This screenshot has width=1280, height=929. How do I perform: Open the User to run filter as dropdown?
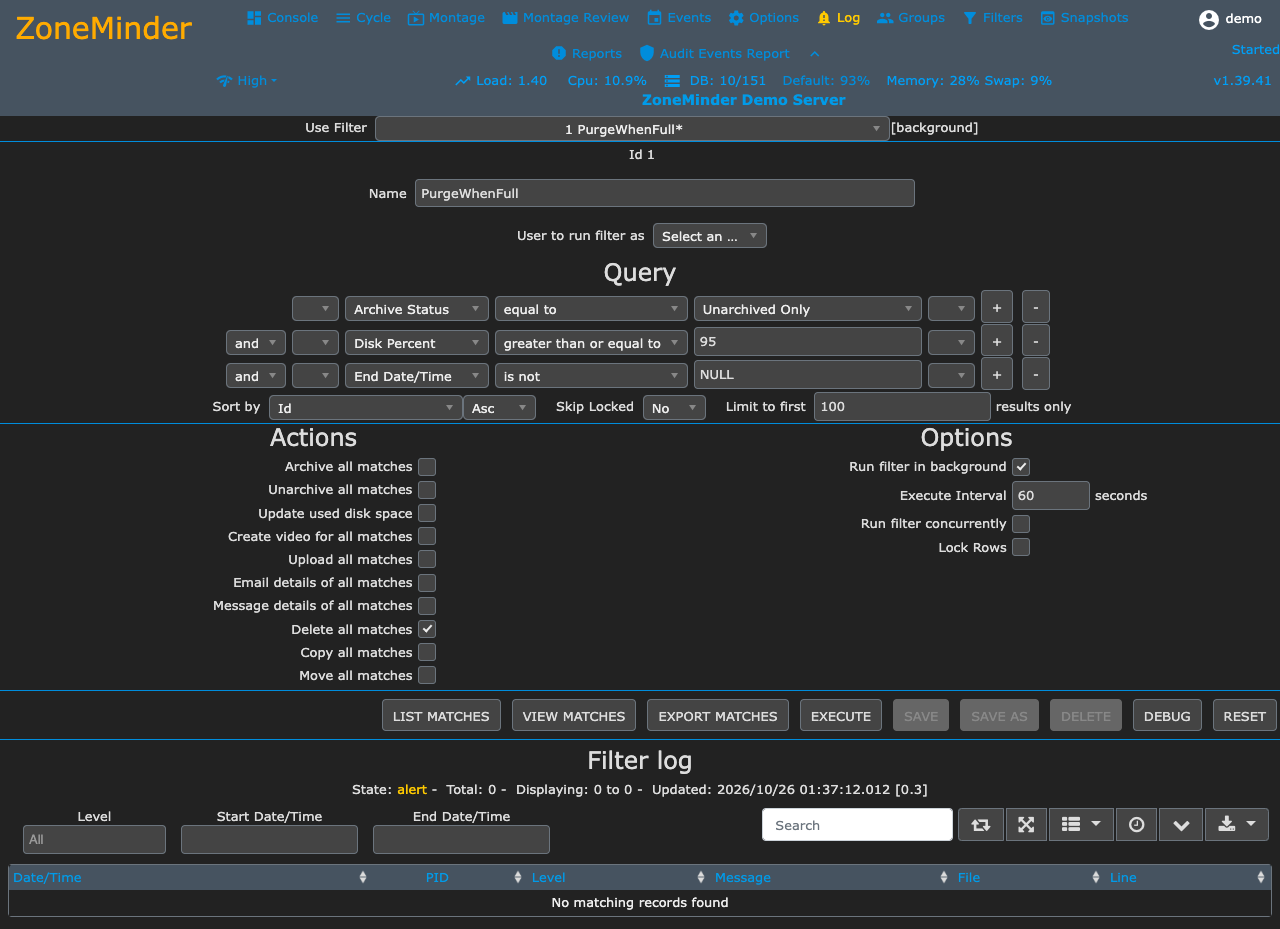710,236
